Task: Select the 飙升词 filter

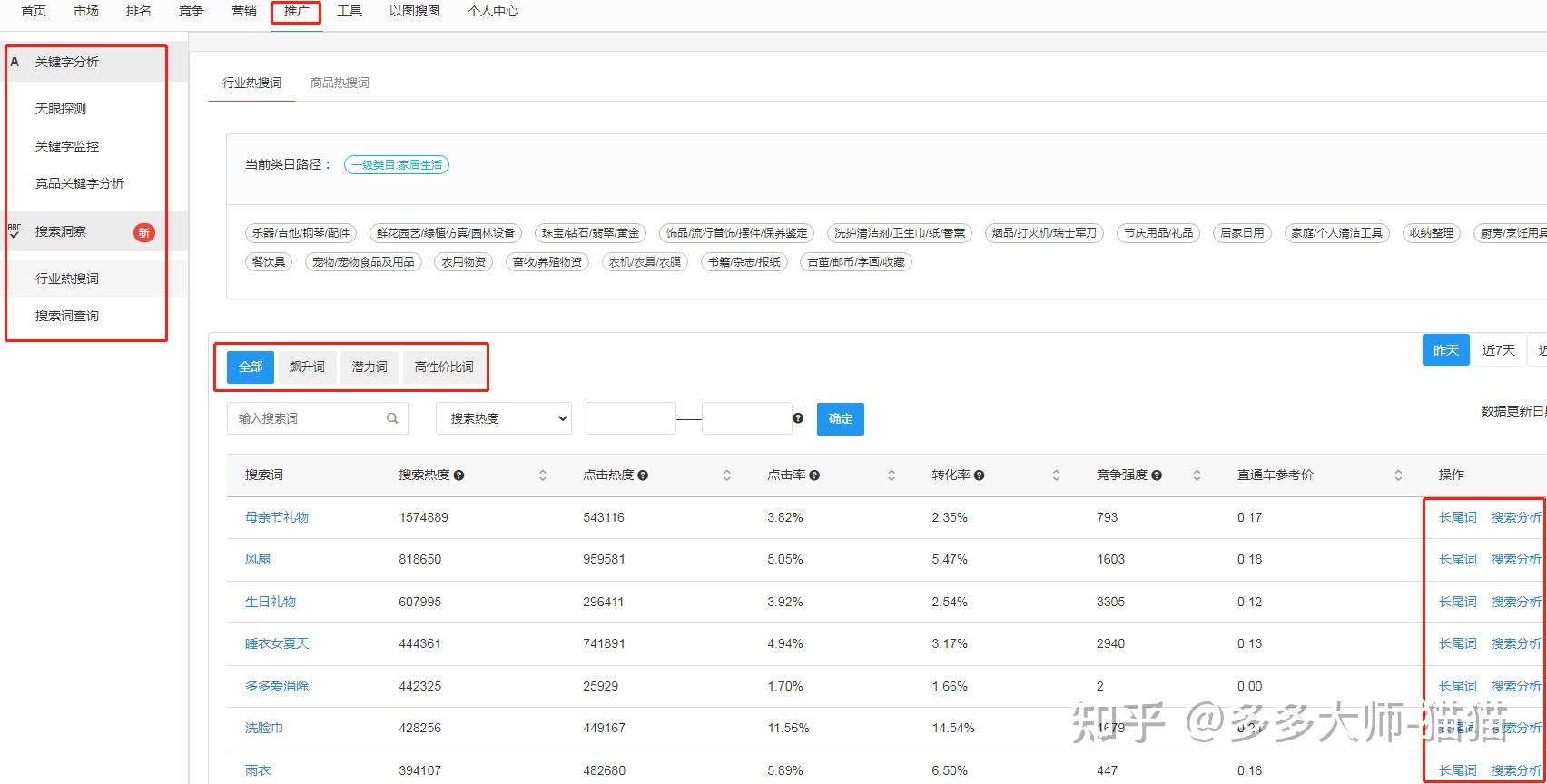Action: (x=307, y=367)
